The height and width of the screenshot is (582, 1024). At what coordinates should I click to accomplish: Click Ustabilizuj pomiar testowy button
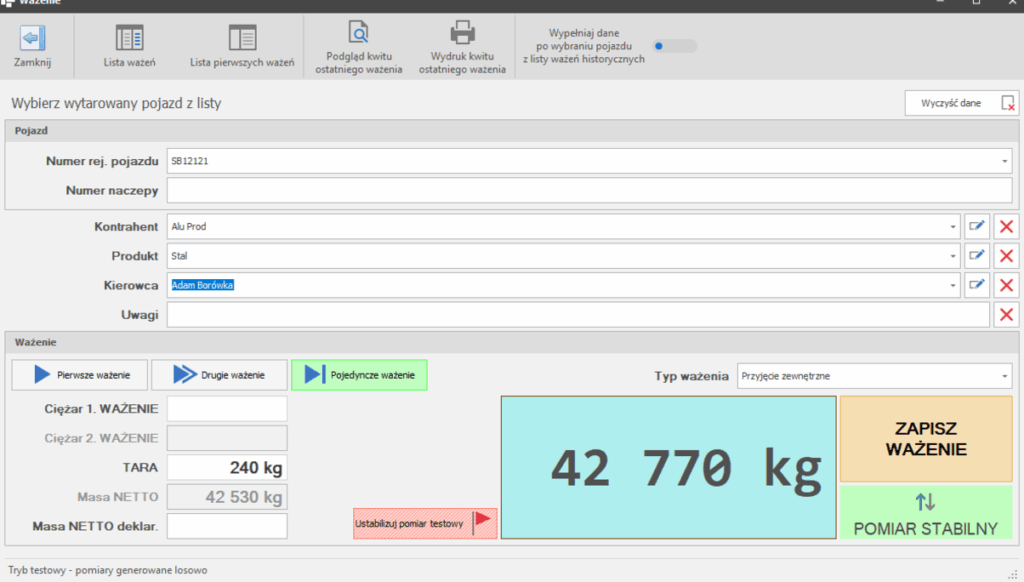[425, 524]
